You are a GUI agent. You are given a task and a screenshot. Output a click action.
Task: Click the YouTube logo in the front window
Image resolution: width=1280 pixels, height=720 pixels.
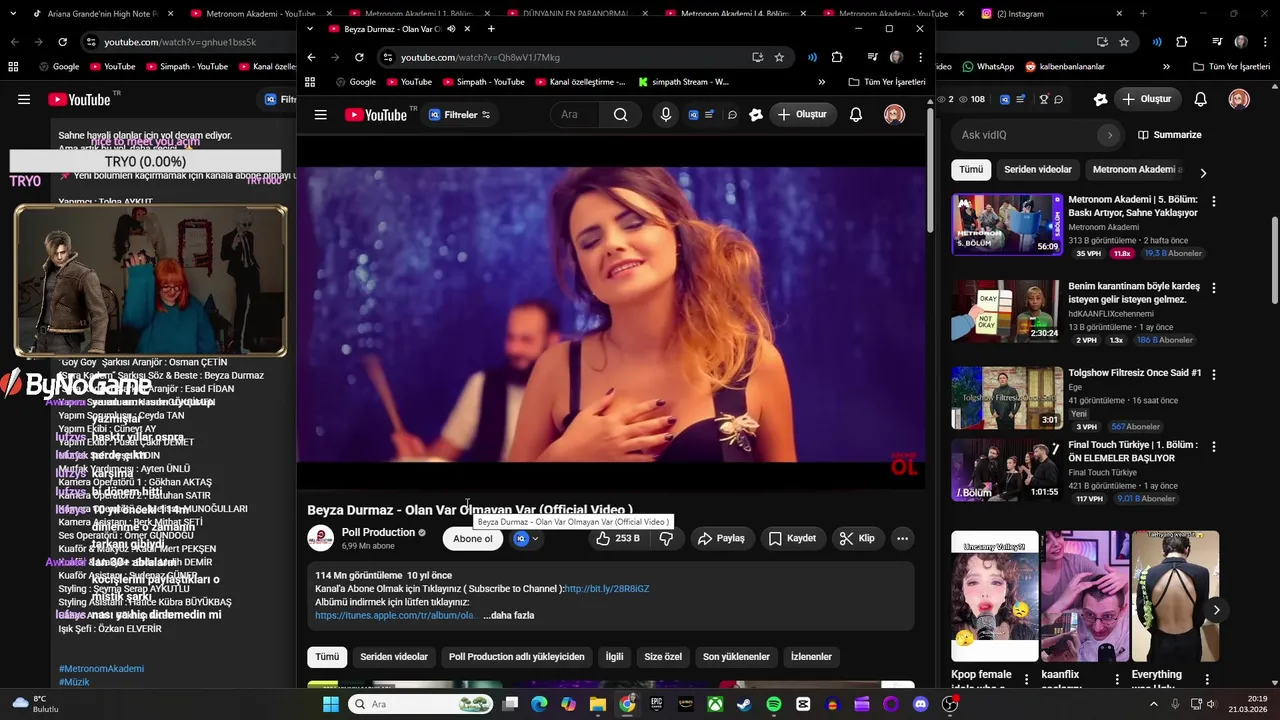pyautogui.click(x=376, y=115)
